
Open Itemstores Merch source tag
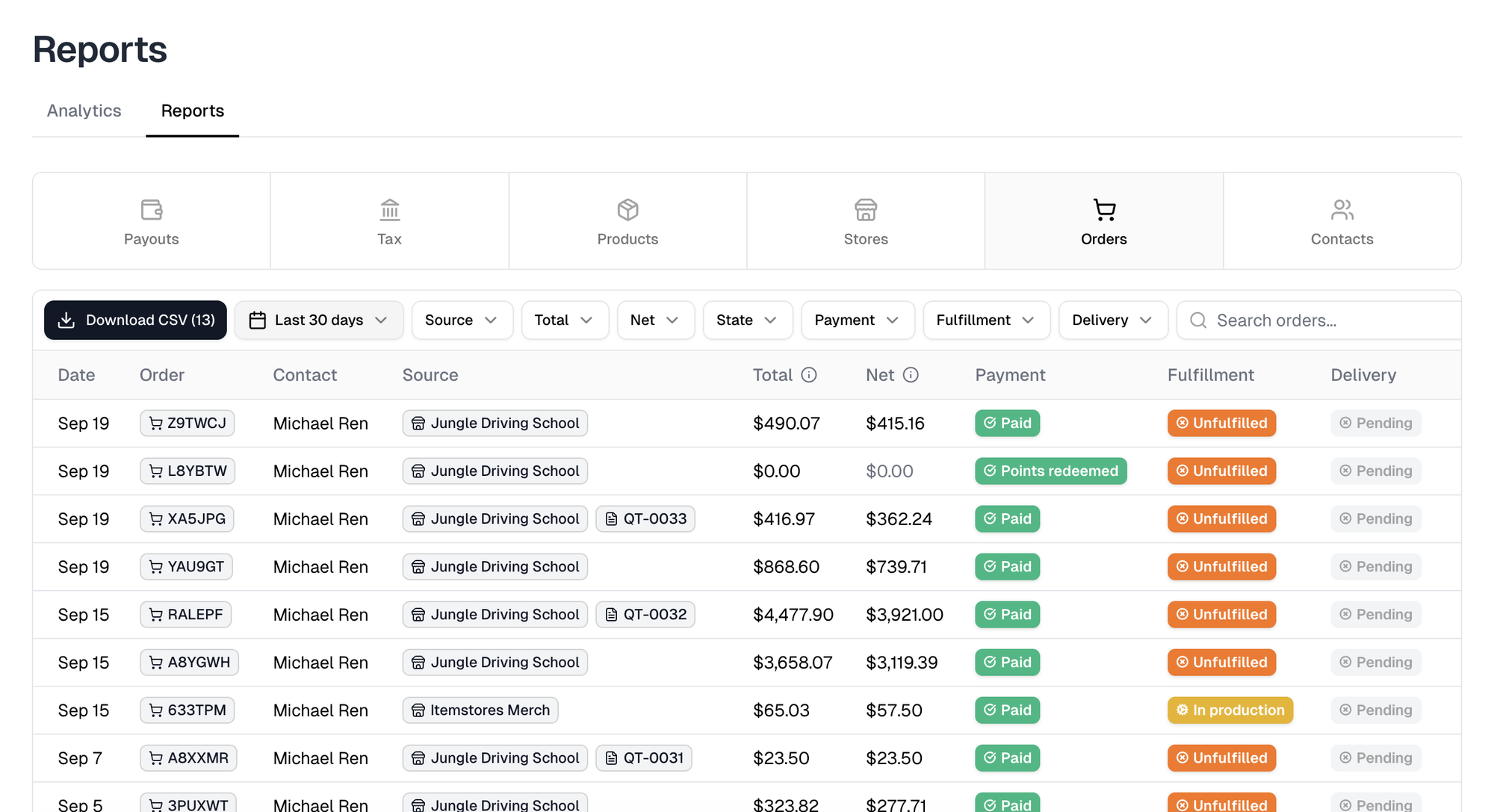coord(480,710)
